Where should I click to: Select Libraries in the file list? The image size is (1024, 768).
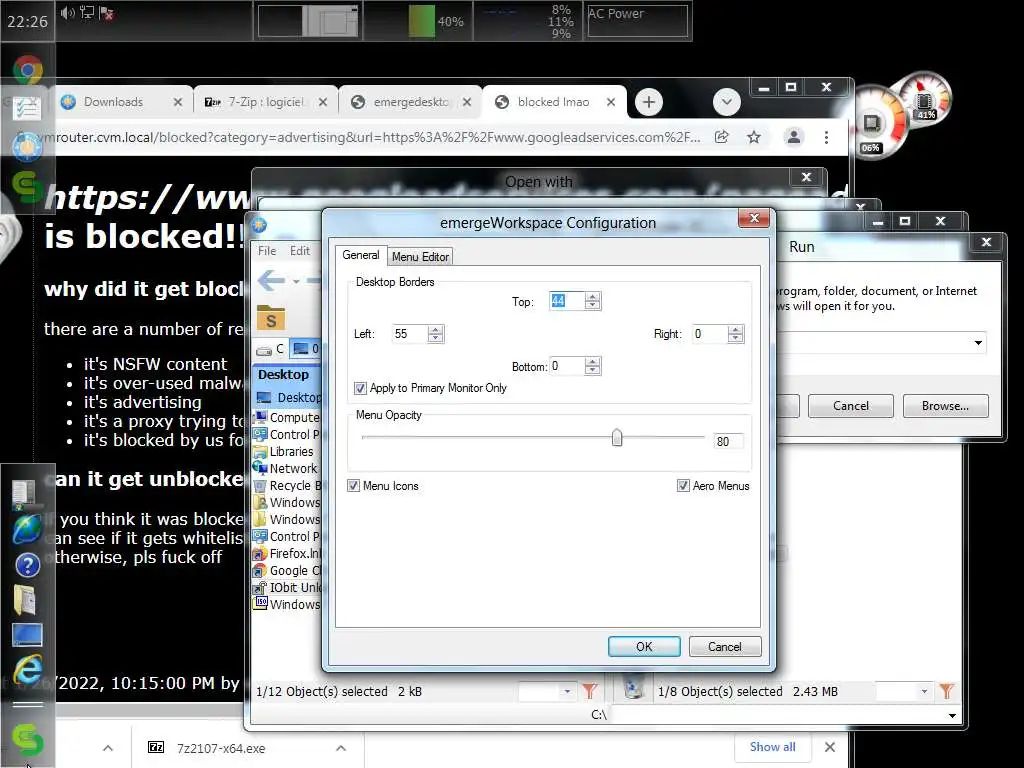coord(291,451)
